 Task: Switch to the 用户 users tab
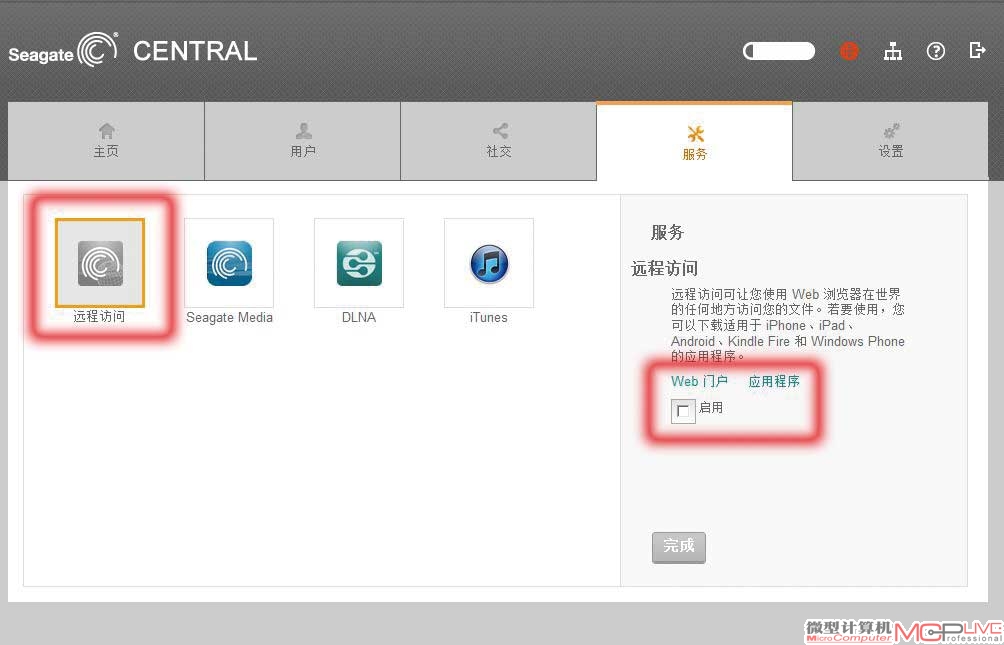303,141
